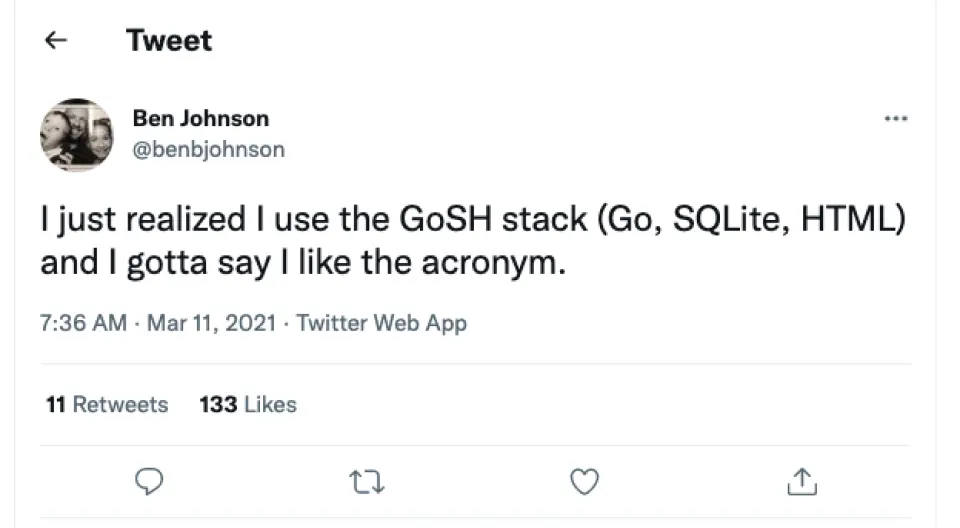Open Ben Johnson's profile picture
960x528 pixels.
click(x=76, y=134)
